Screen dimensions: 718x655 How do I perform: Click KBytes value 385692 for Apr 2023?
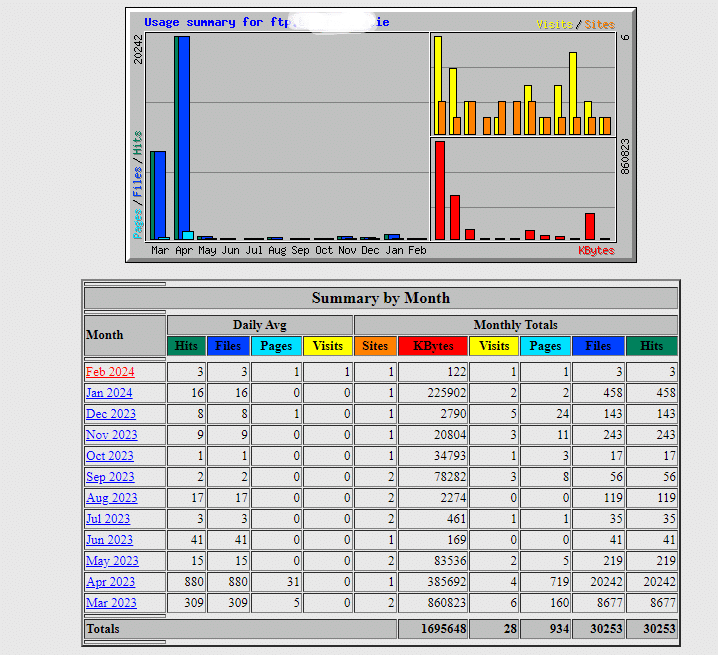point(446,582)
